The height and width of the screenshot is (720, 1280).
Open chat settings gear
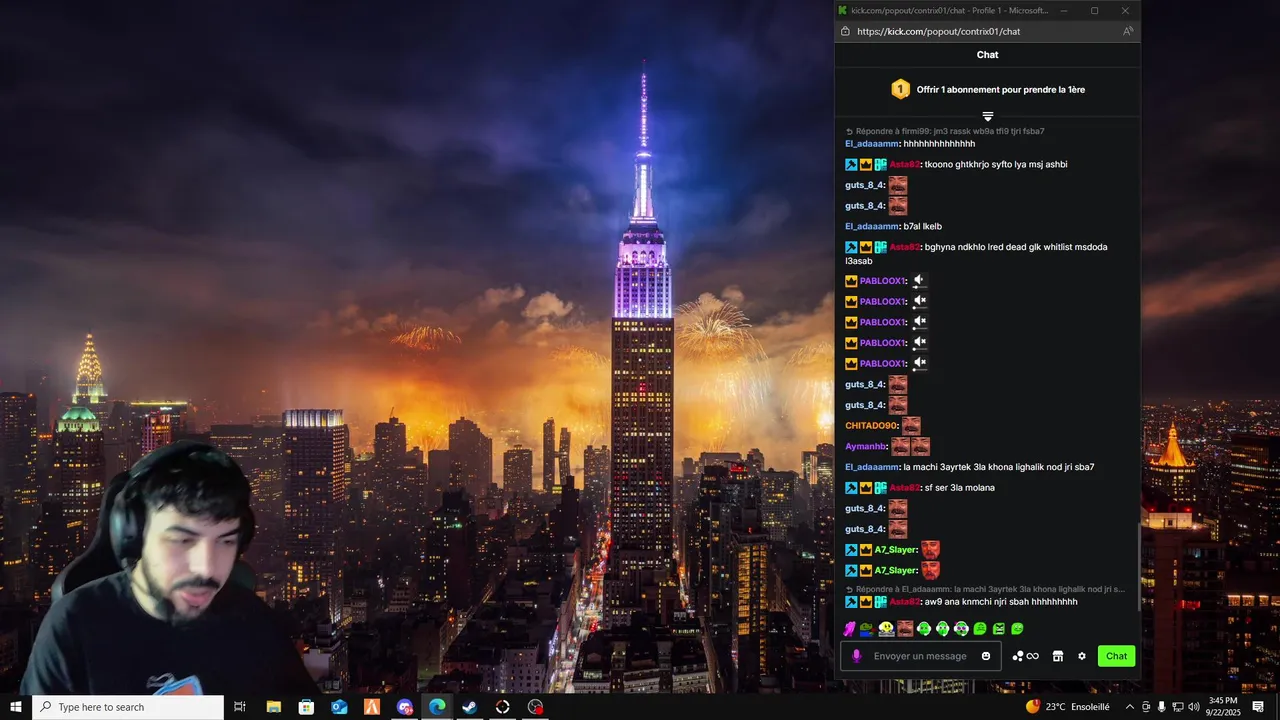click(1082, 656)
